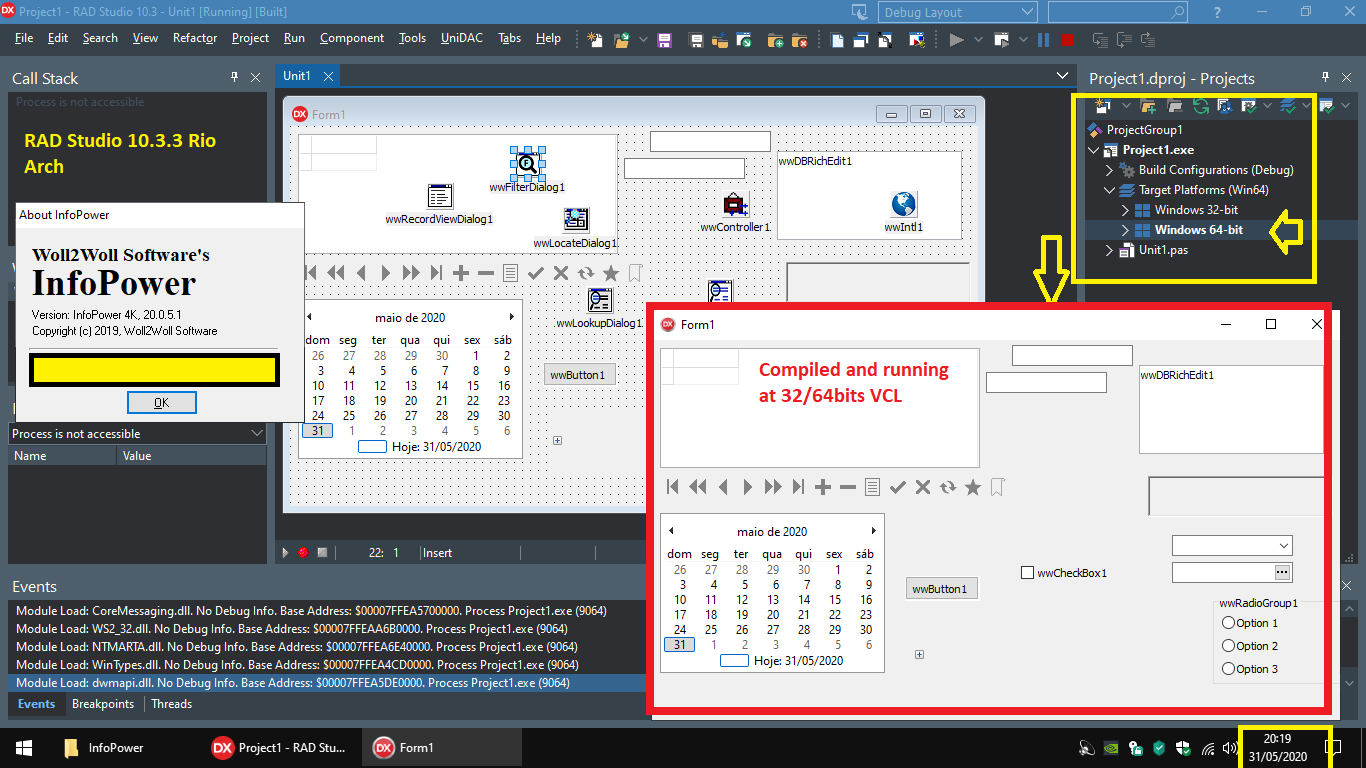Select the wwLookupDialog1 component icon
This screenshot has width=1366, height=768.
coord(600,301)
